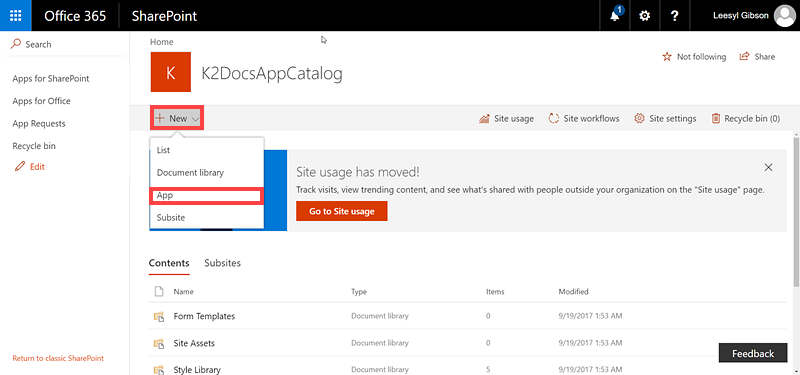Click the K2DocsAppCatalog site title
800x375 pixels.
(272, 73)
